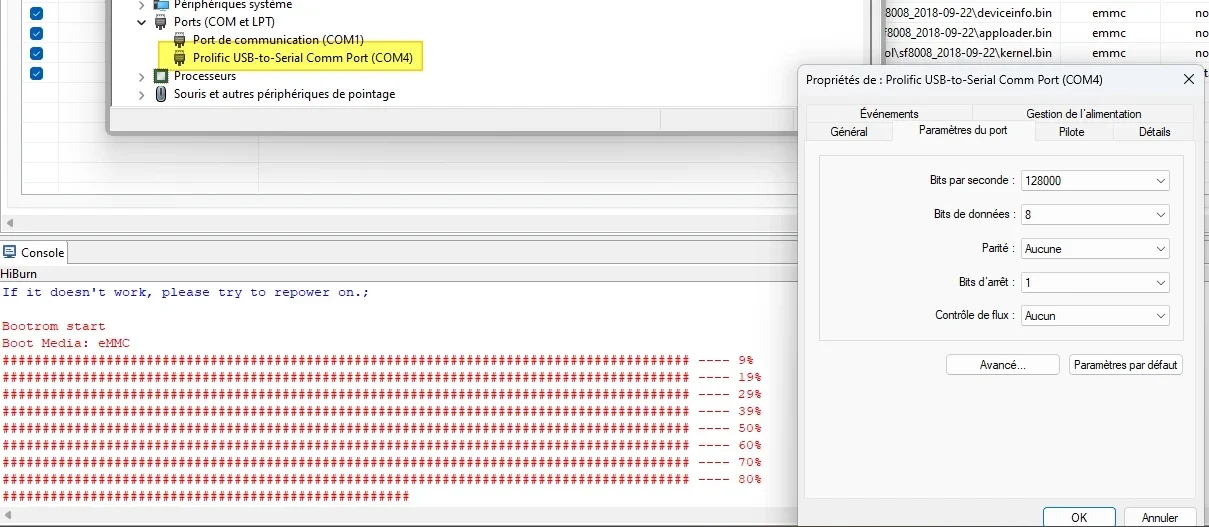Click the Avancé... button
This screenshot has width=1209, height=527.
pos(1003,365)
